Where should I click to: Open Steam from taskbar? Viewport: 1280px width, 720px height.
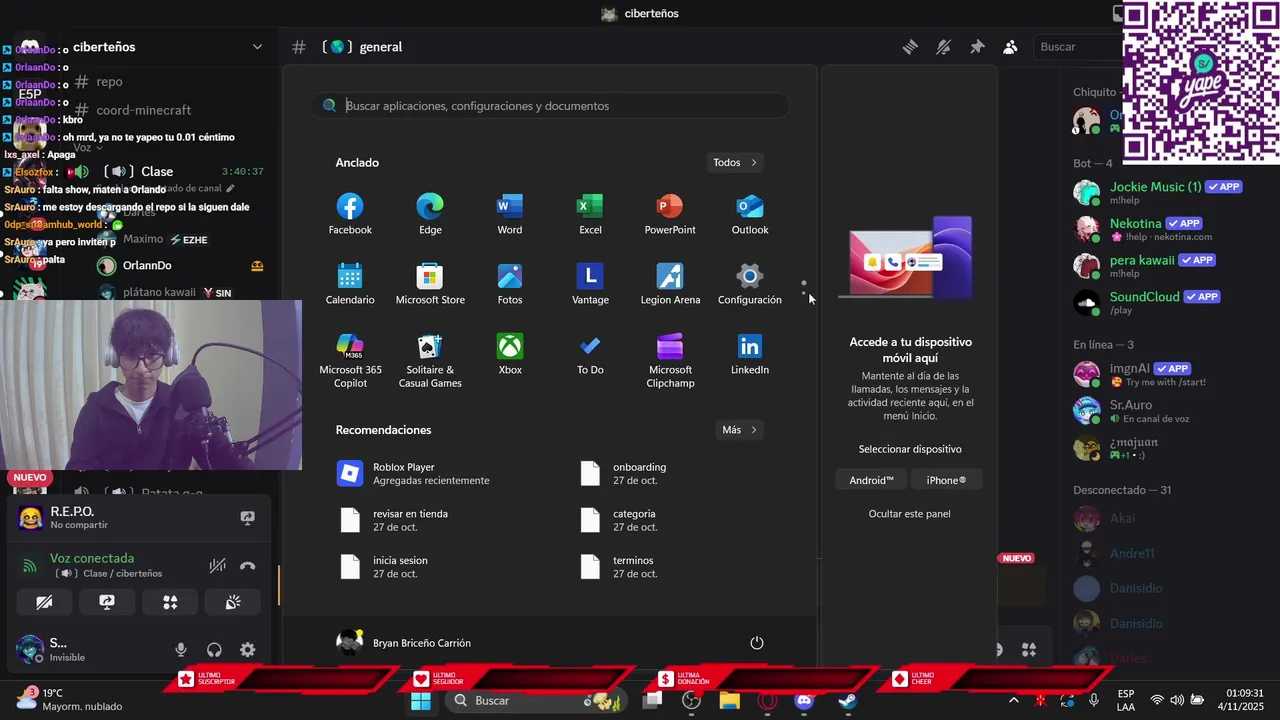847,701
